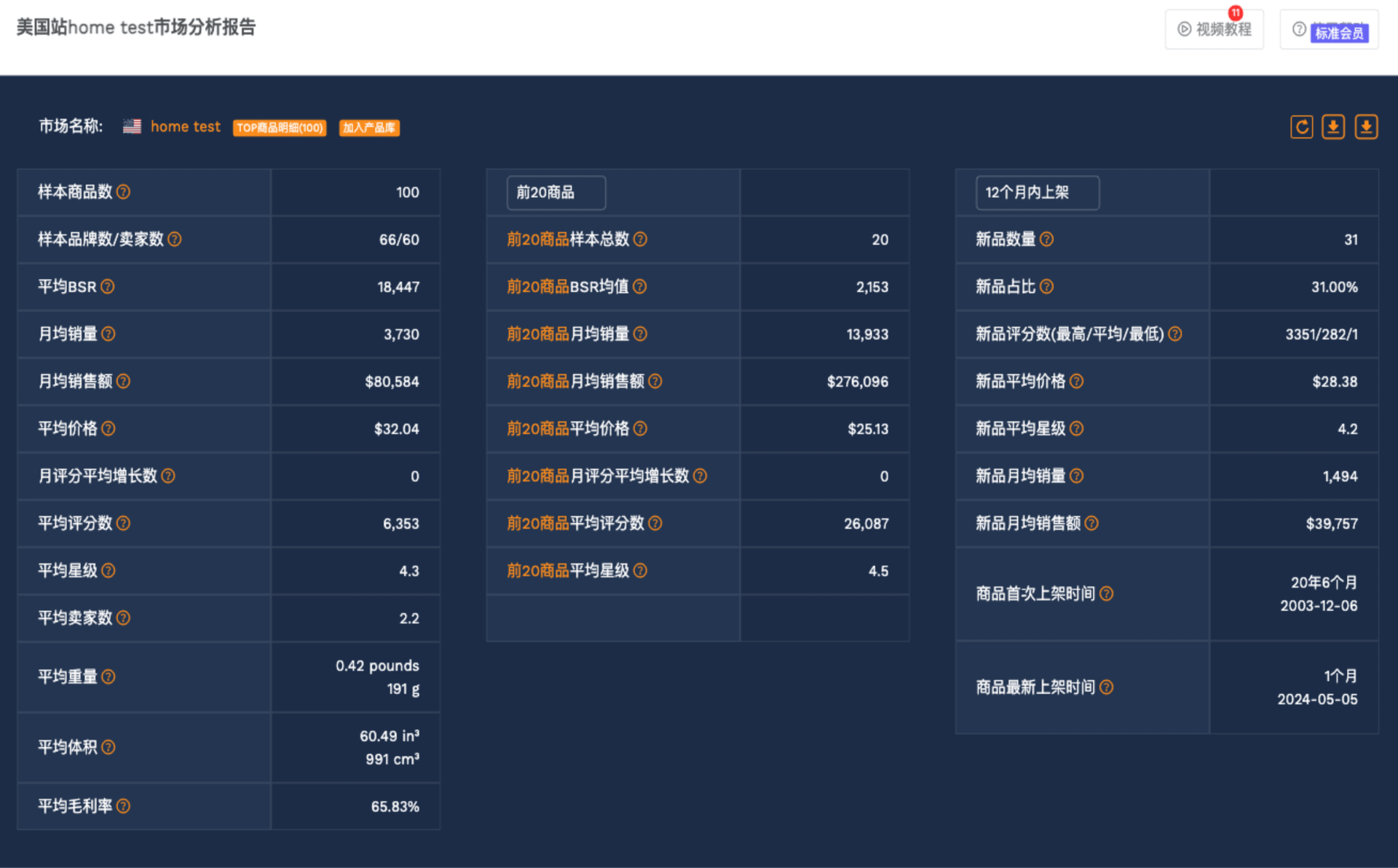Click help icon beside 平均BSR
The image size is (1398, 868).
click(x=108, y=287)
